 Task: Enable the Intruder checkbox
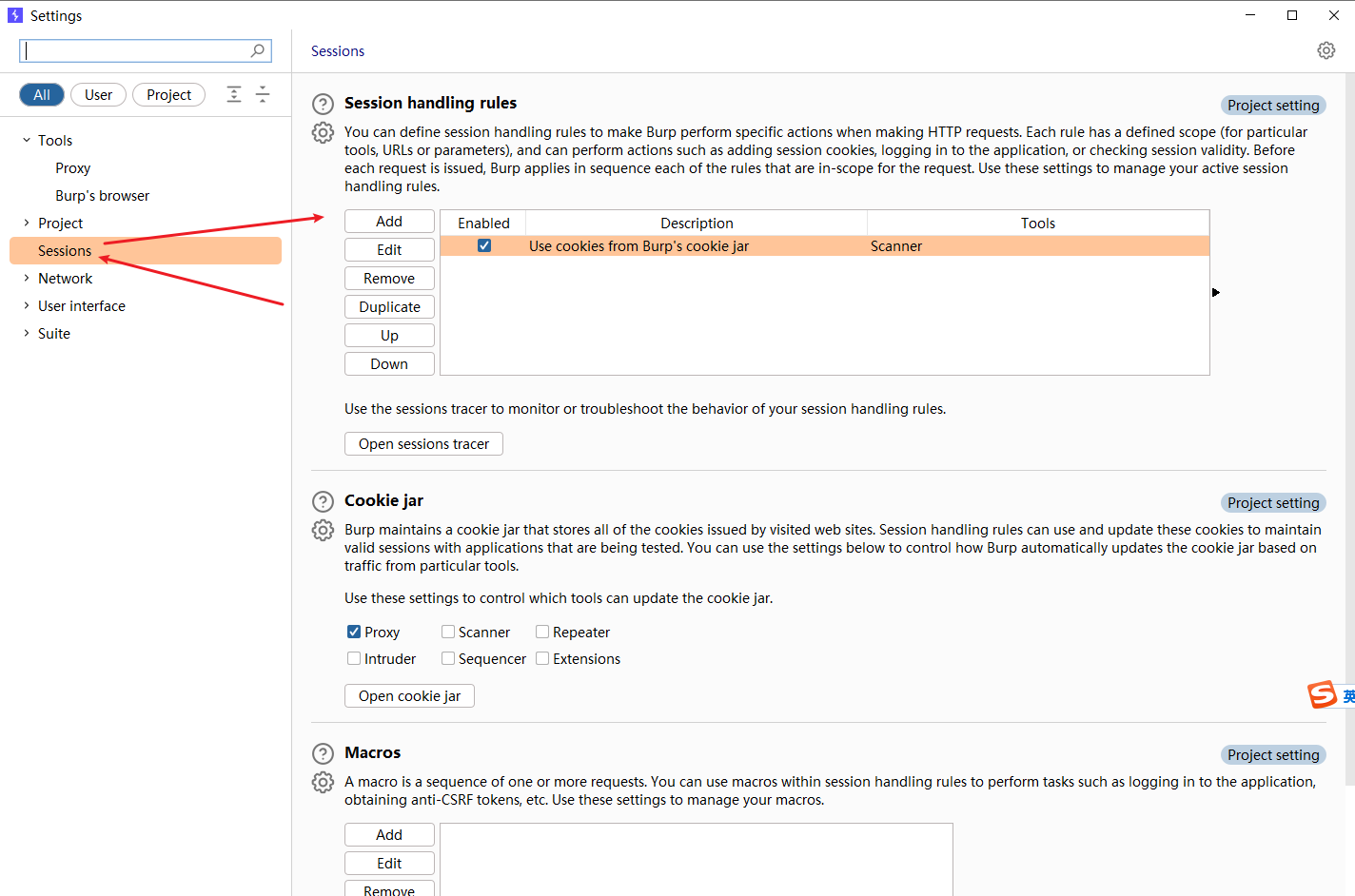click(x=354, y=658)
